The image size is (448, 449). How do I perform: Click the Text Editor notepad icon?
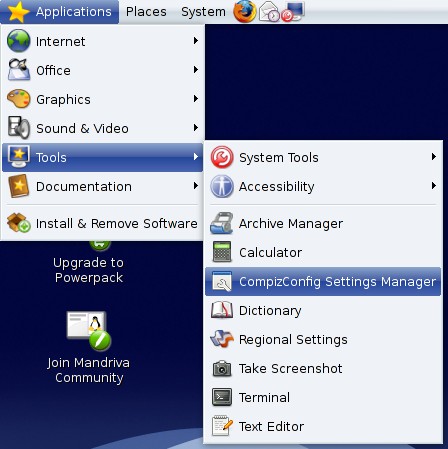coord(222,426)
